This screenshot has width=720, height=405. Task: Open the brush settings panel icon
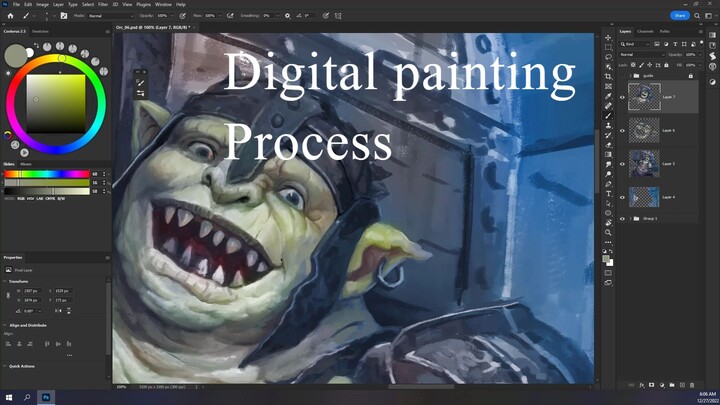coord(64,16)
